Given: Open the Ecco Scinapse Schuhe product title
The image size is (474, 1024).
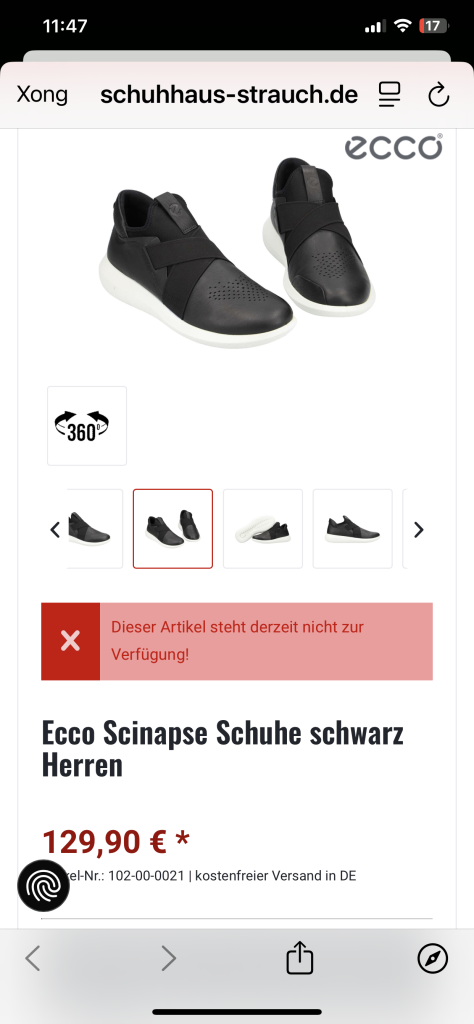Looking at the screenshot, I should pos(223,748).
